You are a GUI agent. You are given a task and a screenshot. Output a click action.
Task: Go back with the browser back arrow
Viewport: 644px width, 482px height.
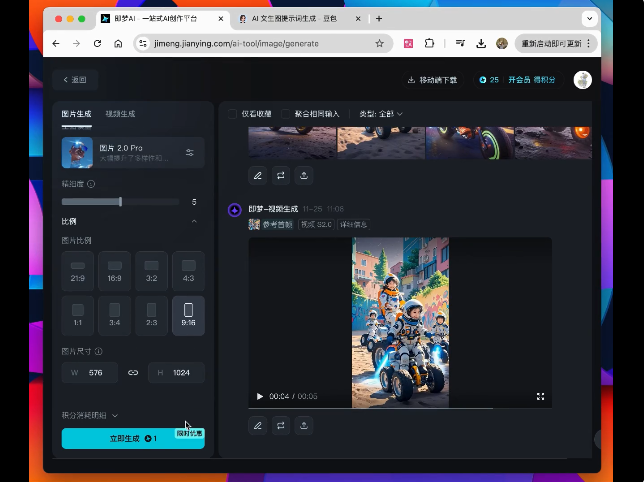coord(56,44)
